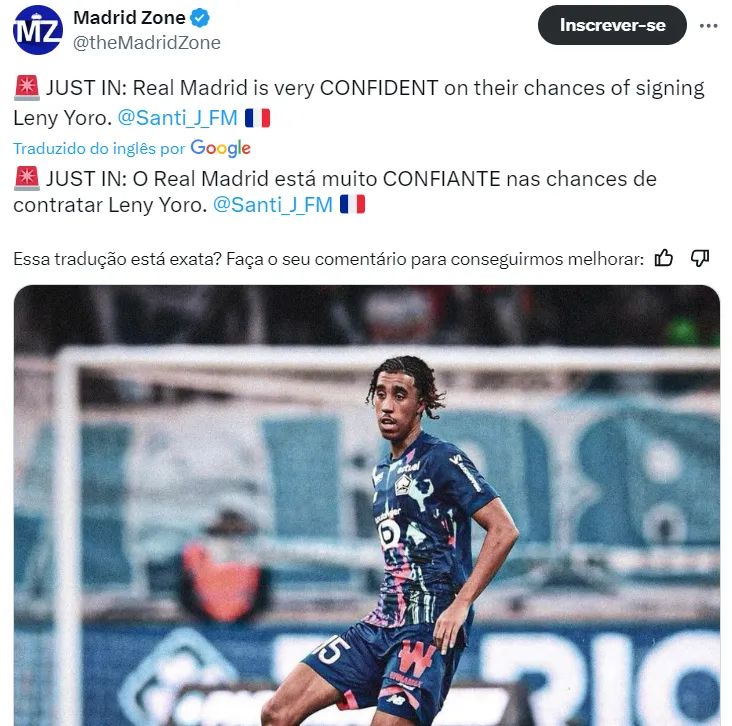Click the French flag emoji in original tweet
This screenshot has width=732, height=726.
tap(258, 118)
